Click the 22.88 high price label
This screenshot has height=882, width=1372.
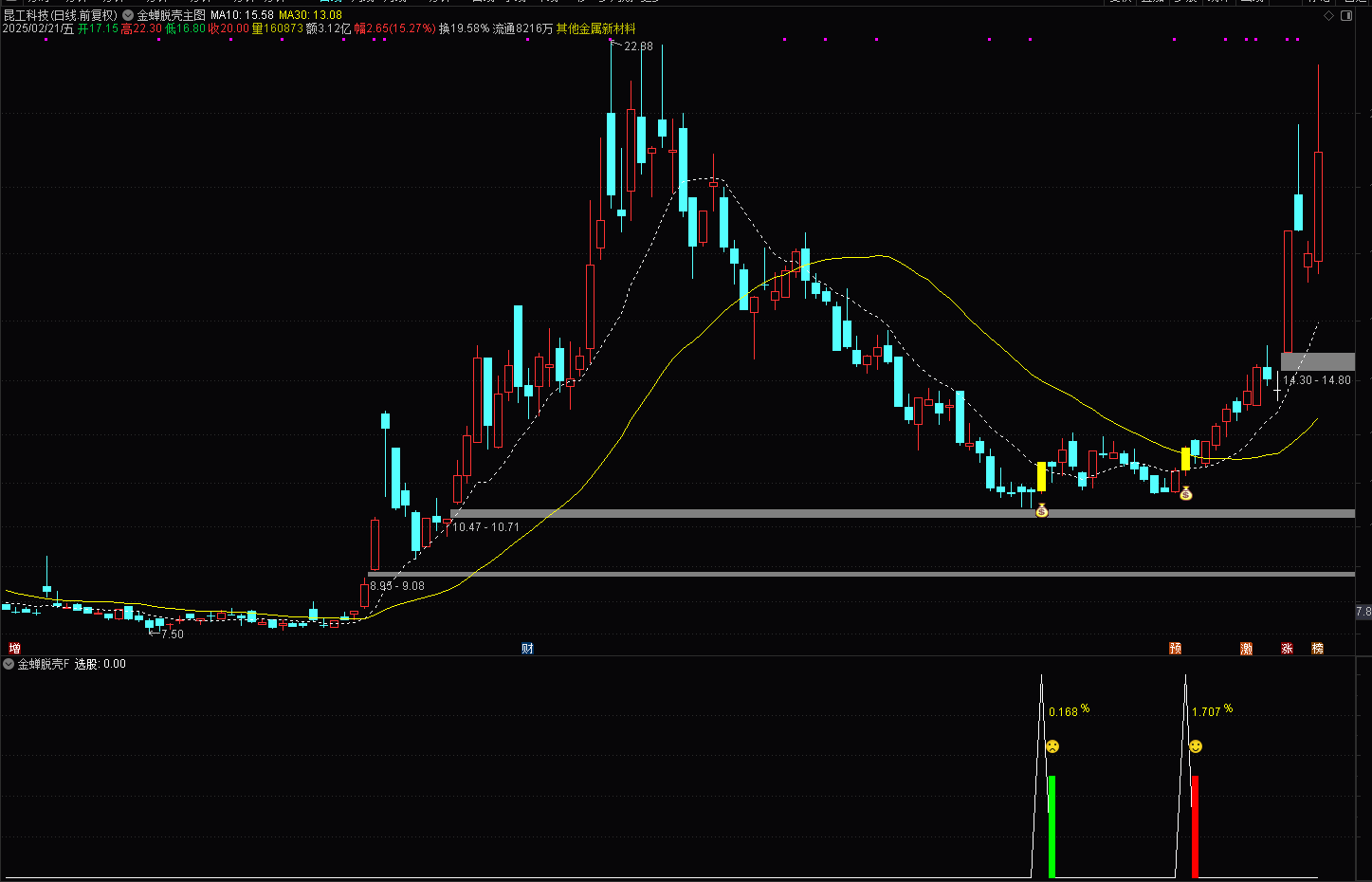tap(638, 46)
